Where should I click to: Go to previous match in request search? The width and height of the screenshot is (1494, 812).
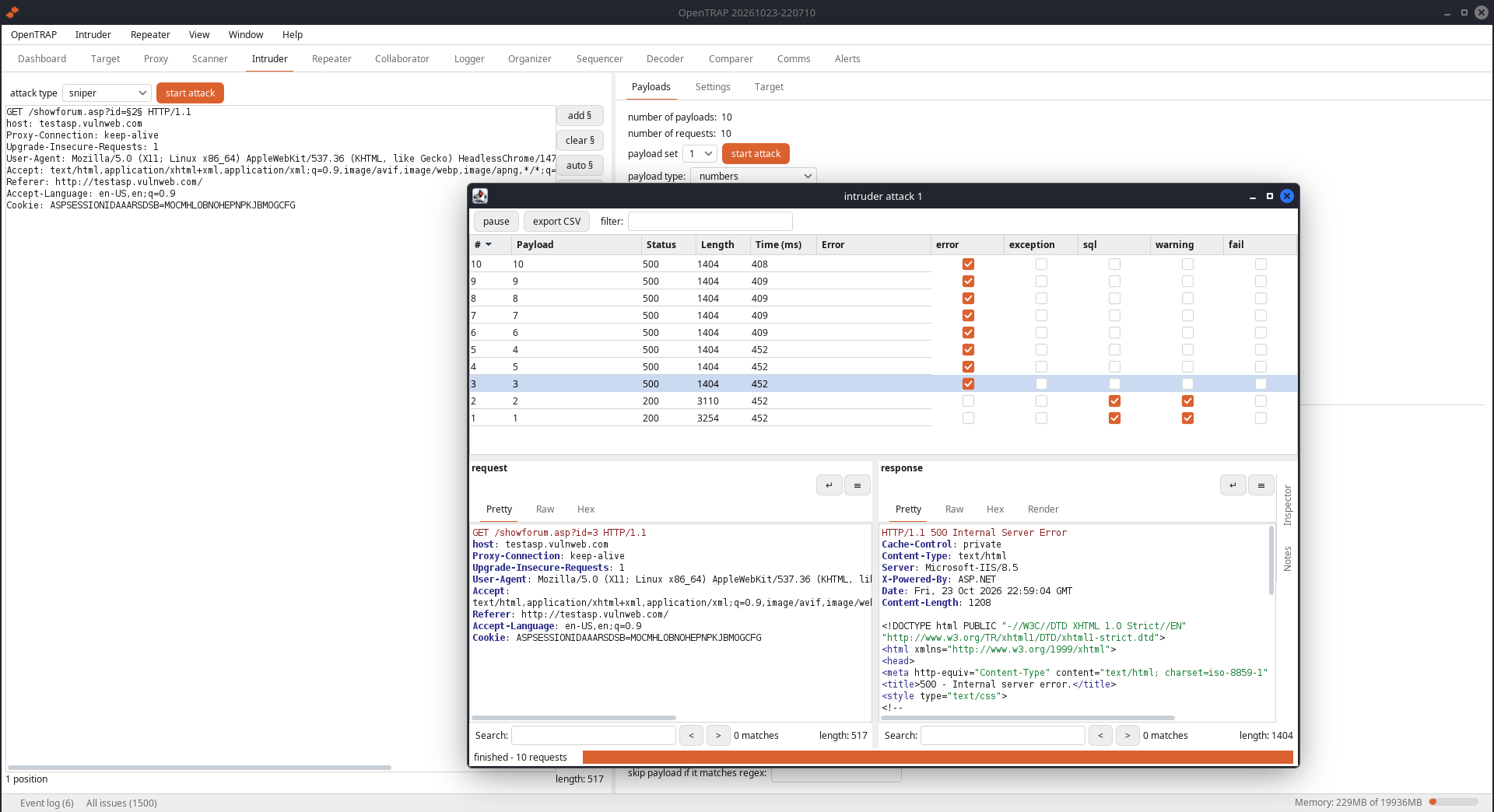[x=691, y=735]
